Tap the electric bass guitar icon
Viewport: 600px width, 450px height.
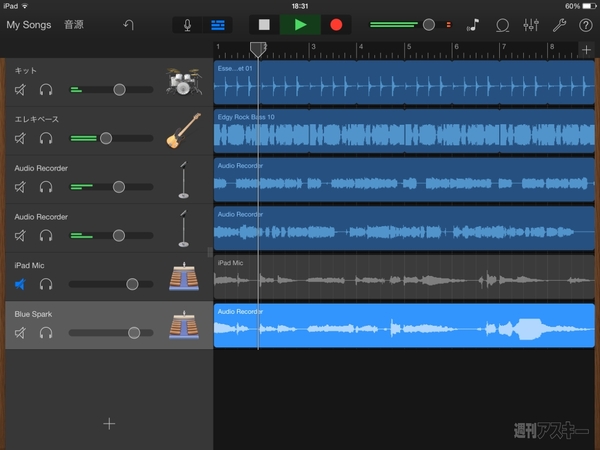pyautogui.click(x=183, y=130)
